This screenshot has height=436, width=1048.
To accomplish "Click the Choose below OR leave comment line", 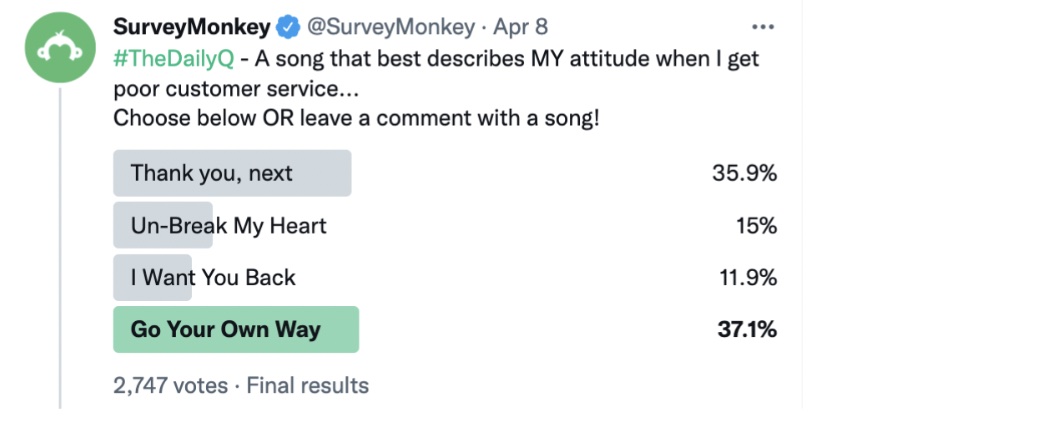I will tap(356, 118).
